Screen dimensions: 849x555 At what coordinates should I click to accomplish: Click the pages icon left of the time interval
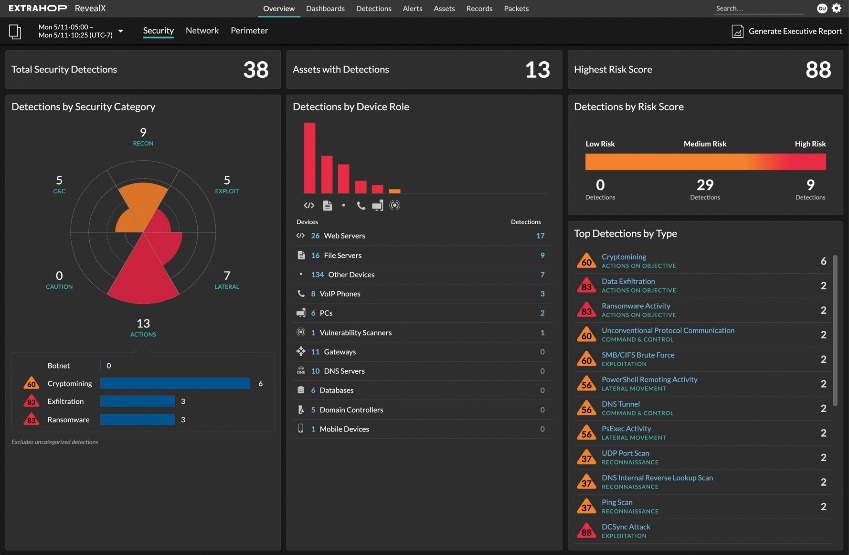15,31
